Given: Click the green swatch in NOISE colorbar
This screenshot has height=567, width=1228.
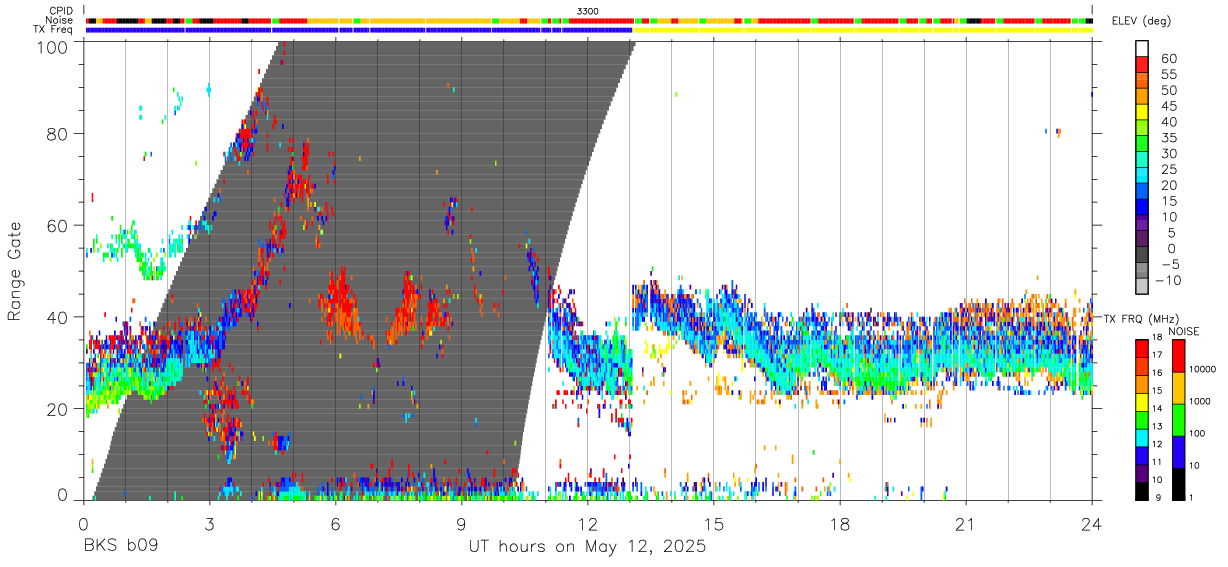Looking at the screenshot, I should [x=1179, y=419].
